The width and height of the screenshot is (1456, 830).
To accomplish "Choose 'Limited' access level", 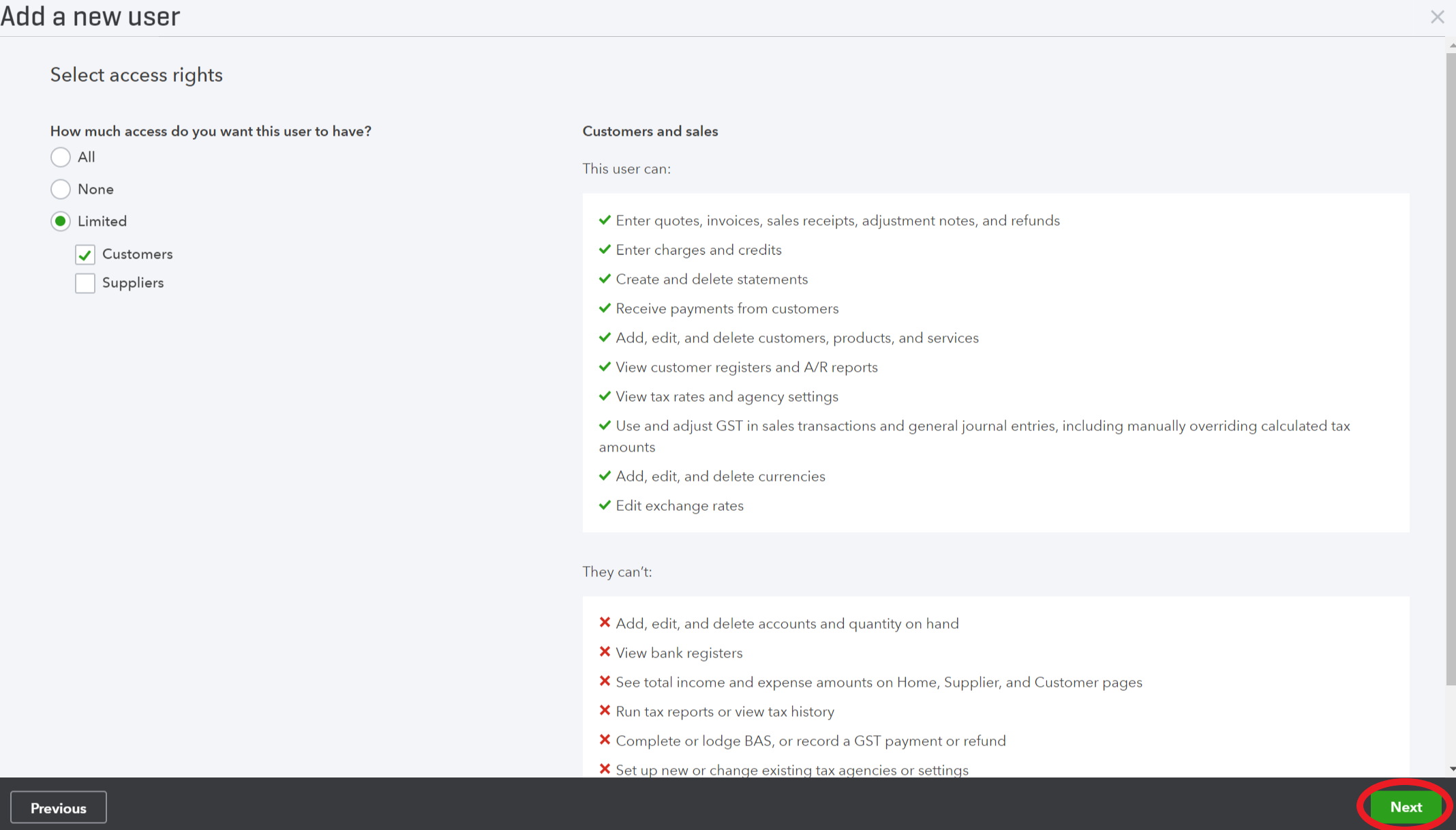I will [x=60, y=221].
